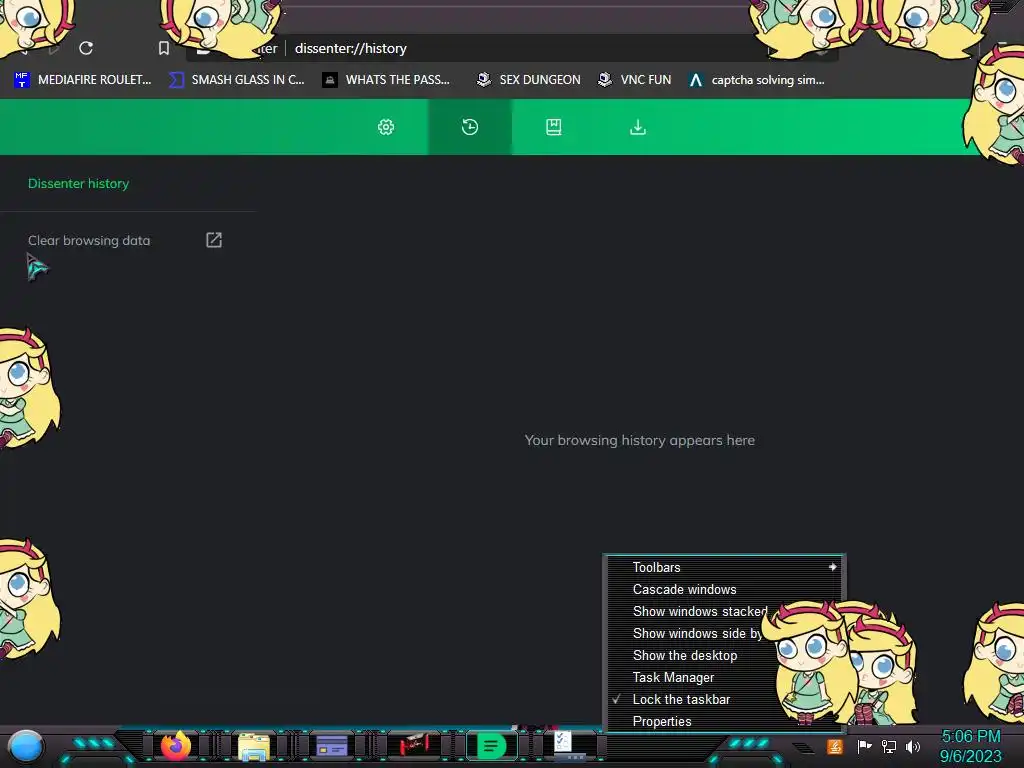Open the purple window app in taskbar
Screen dimensions: 1024x768
point(332,746)
